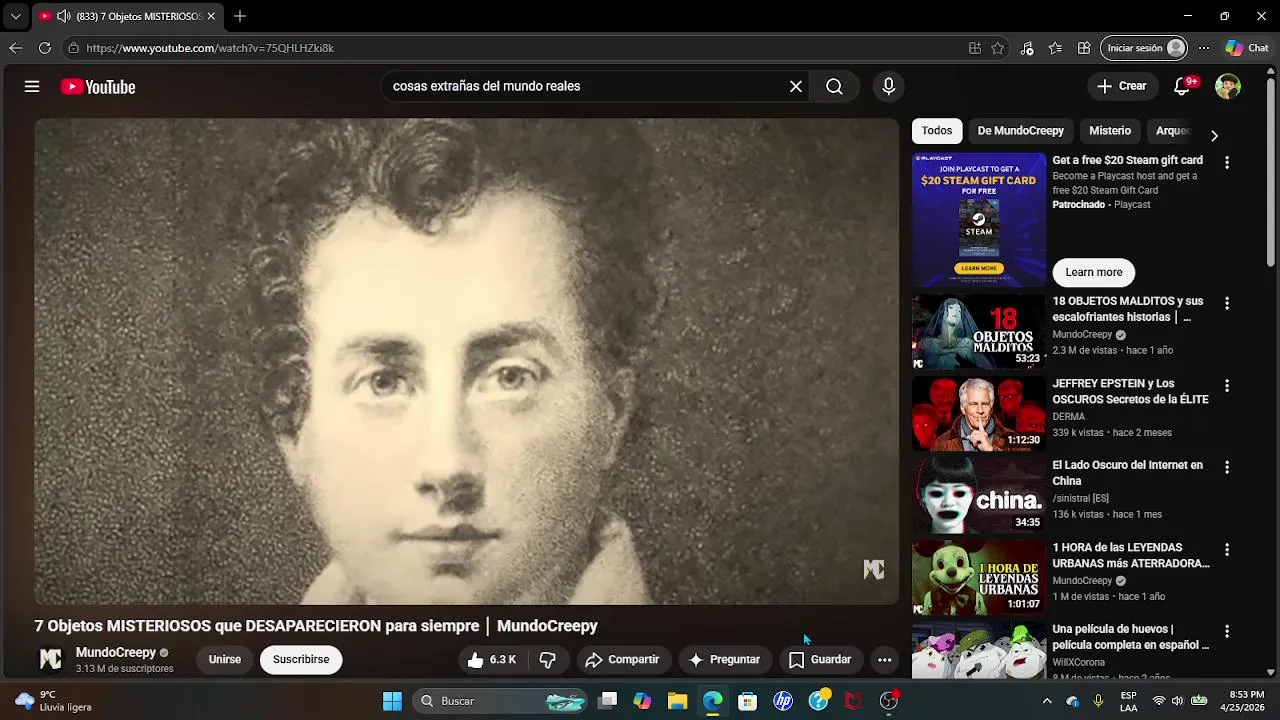Subscribe with the Suscribirse button
The width and height of the screenshot is (1280, 720).
click(301, 660)
